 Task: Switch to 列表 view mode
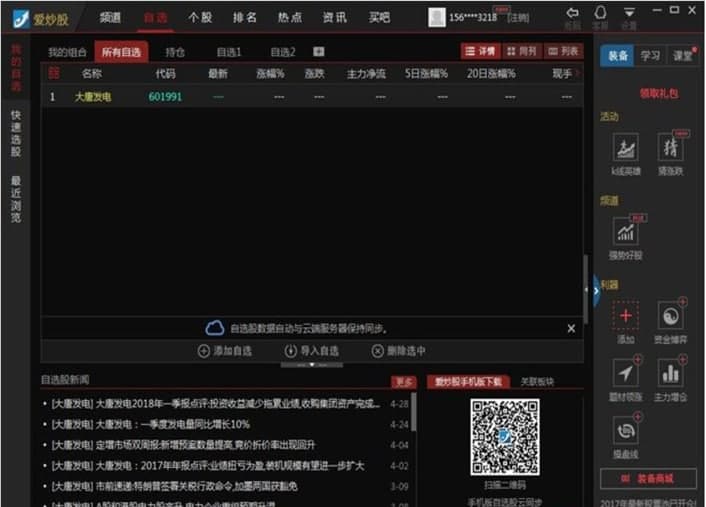[x=563, y=51]
